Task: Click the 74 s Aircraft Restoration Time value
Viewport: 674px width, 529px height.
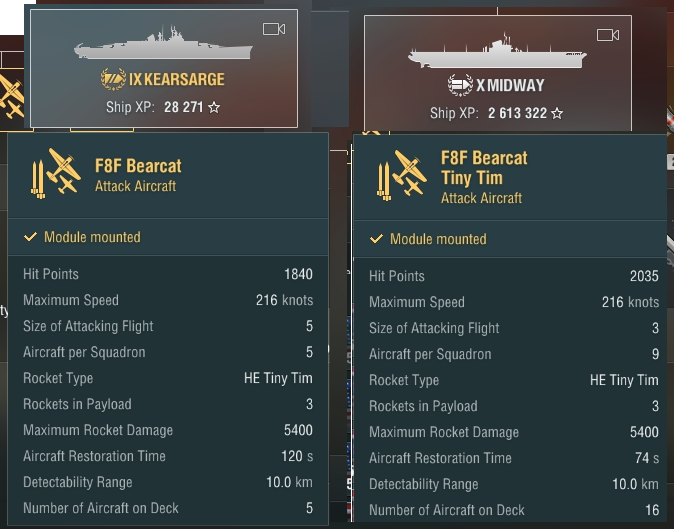Action: [x=648, y=458]
